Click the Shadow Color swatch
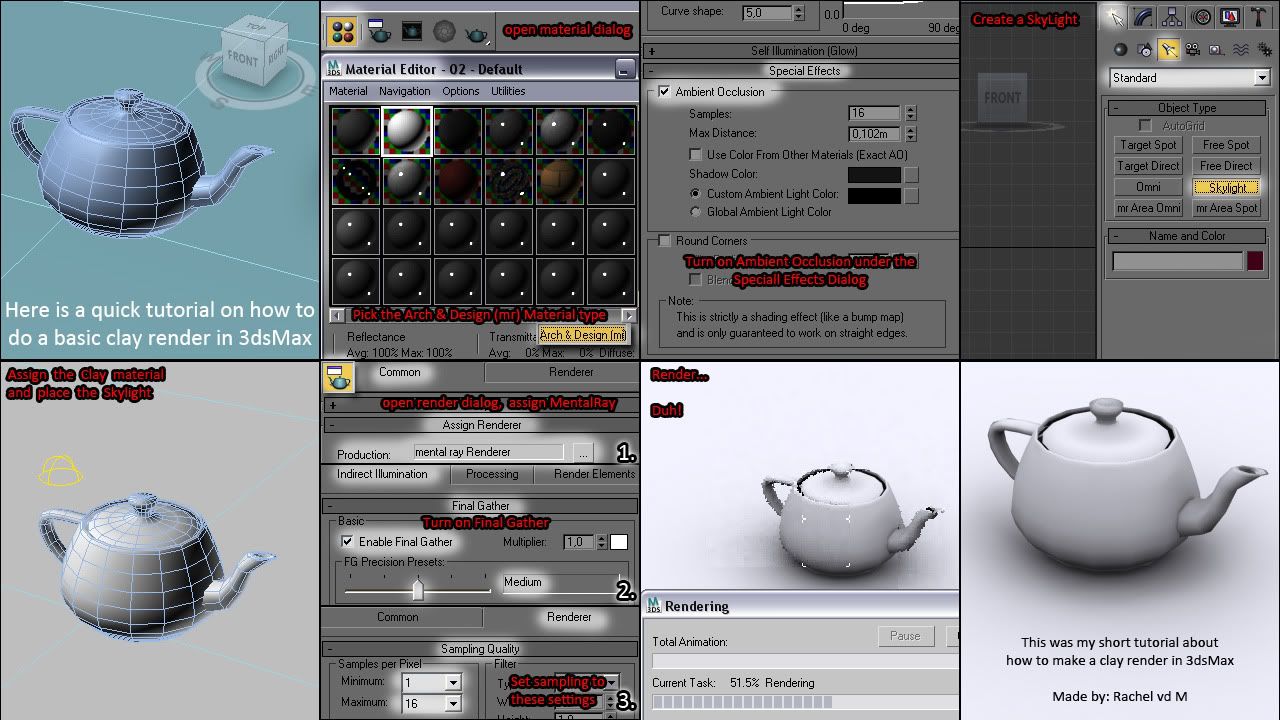This screenshot has height=720, width=1280. [874, 174]
